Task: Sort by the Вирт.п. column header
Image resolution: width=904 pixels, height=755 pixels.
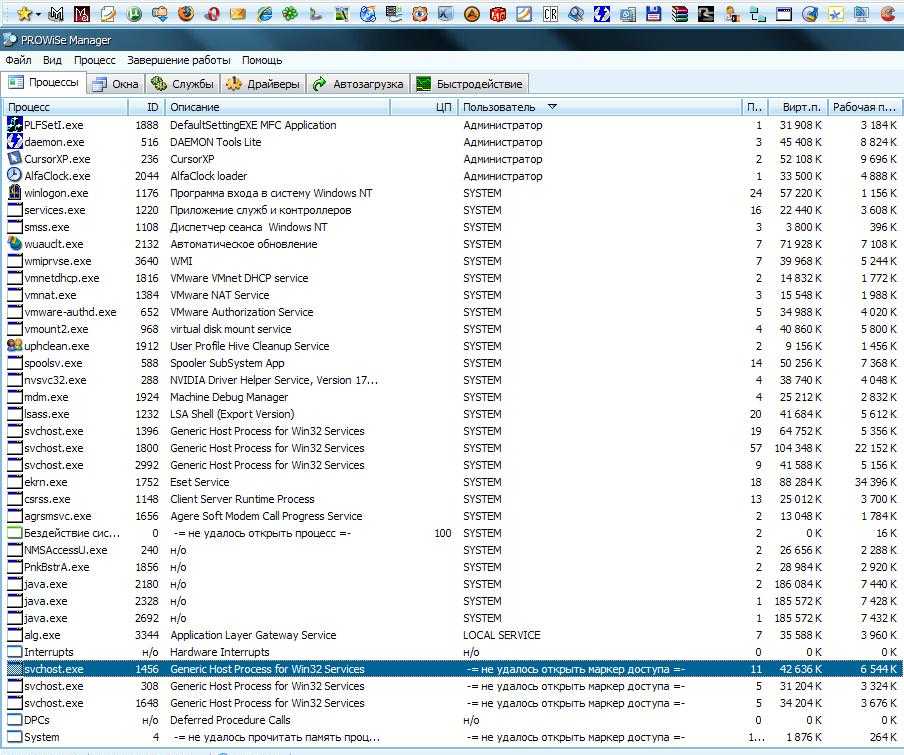Action: tap(798, 107)
